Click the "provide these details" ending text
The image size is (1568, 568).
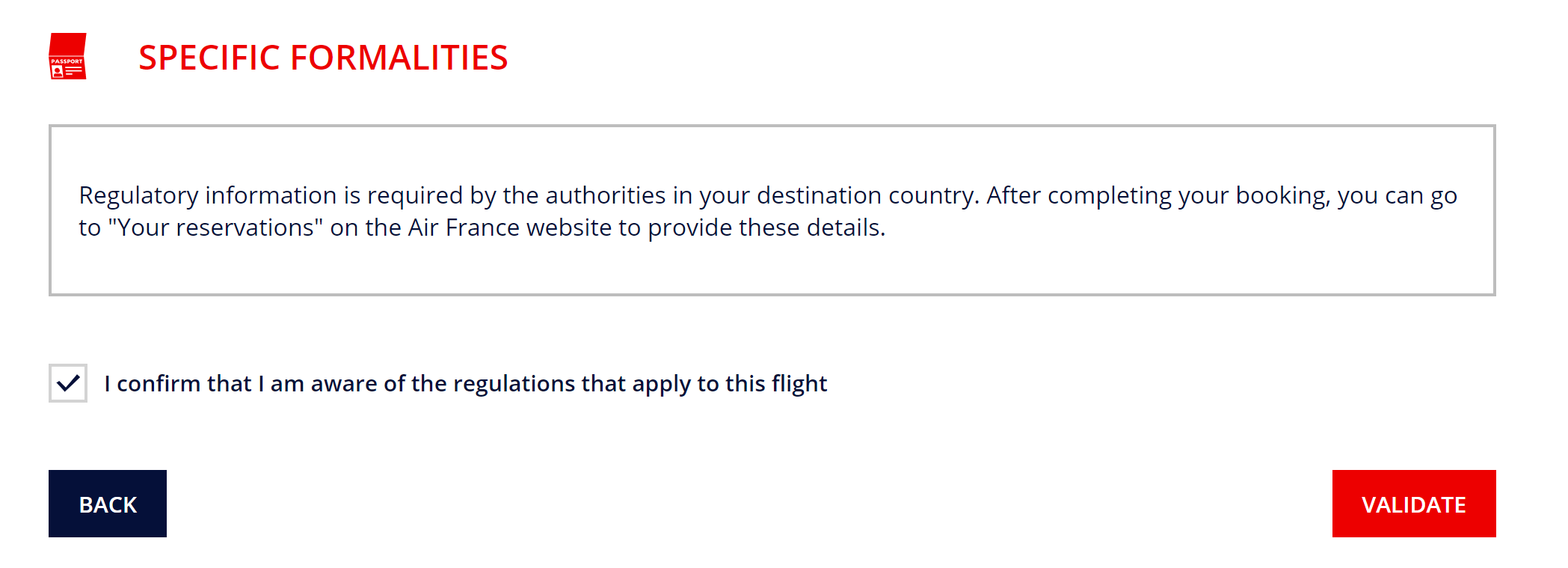(x=766, y=227)
